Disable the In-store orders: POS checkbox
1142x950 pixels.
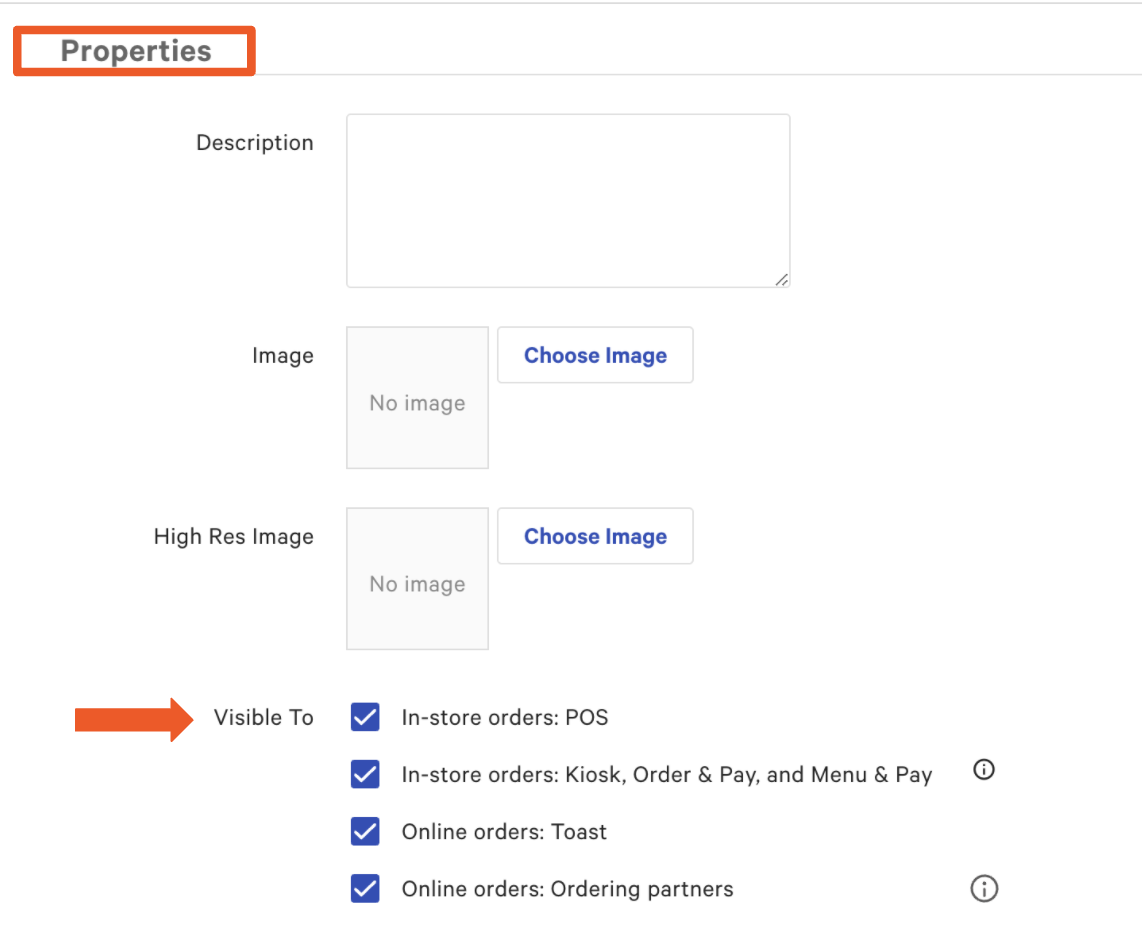365,717
